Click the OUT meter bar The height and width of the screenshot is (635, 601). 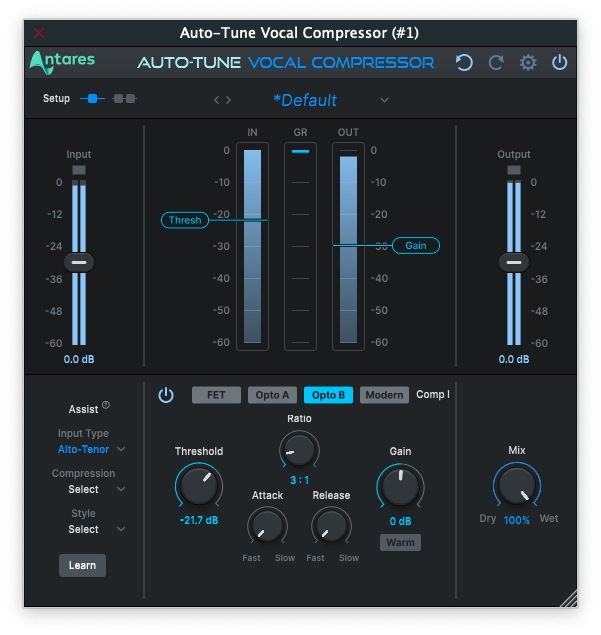coord(348,246)
